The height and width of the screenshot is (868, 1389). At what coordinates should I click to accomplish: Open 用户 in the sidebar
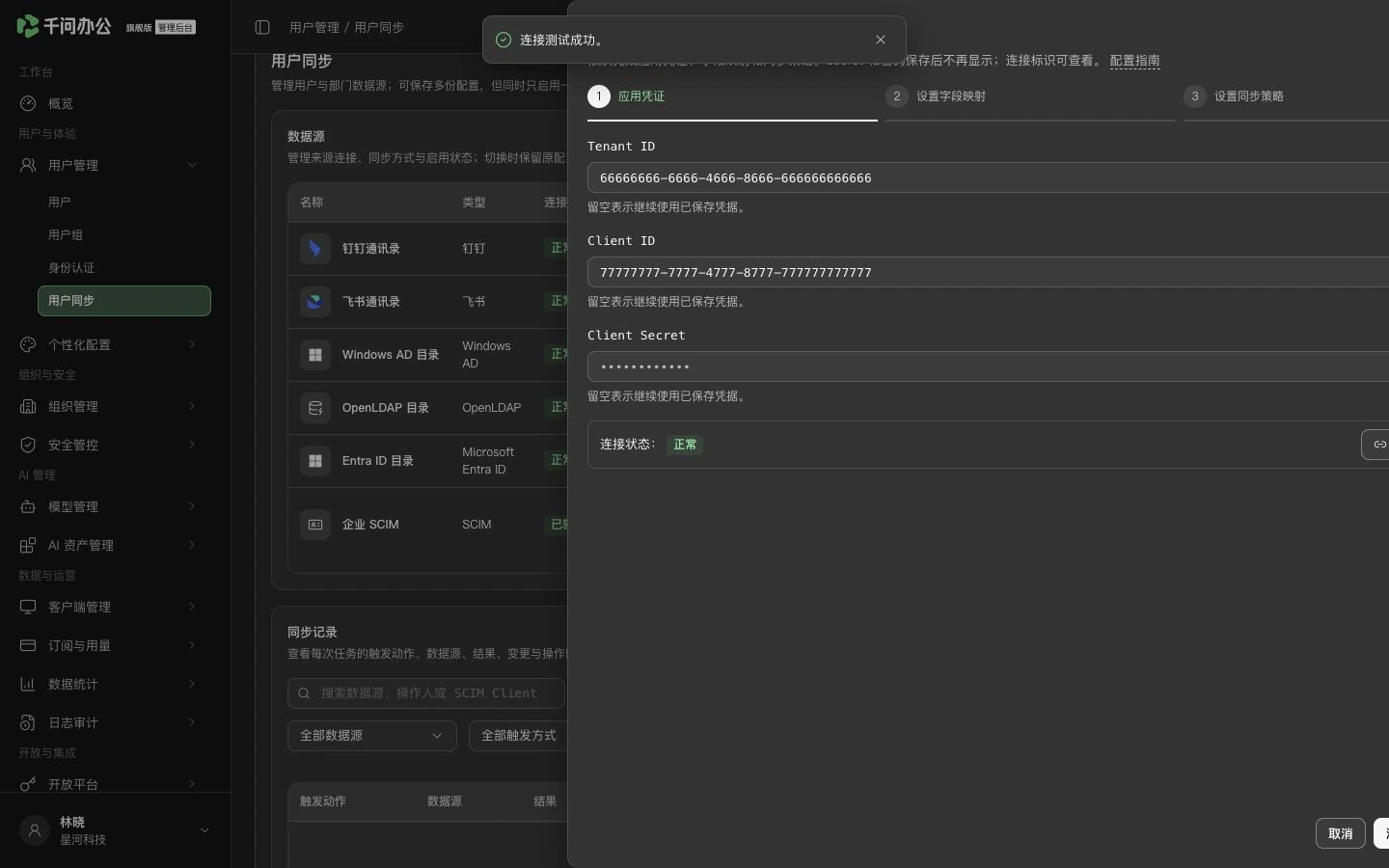point(124,203)
